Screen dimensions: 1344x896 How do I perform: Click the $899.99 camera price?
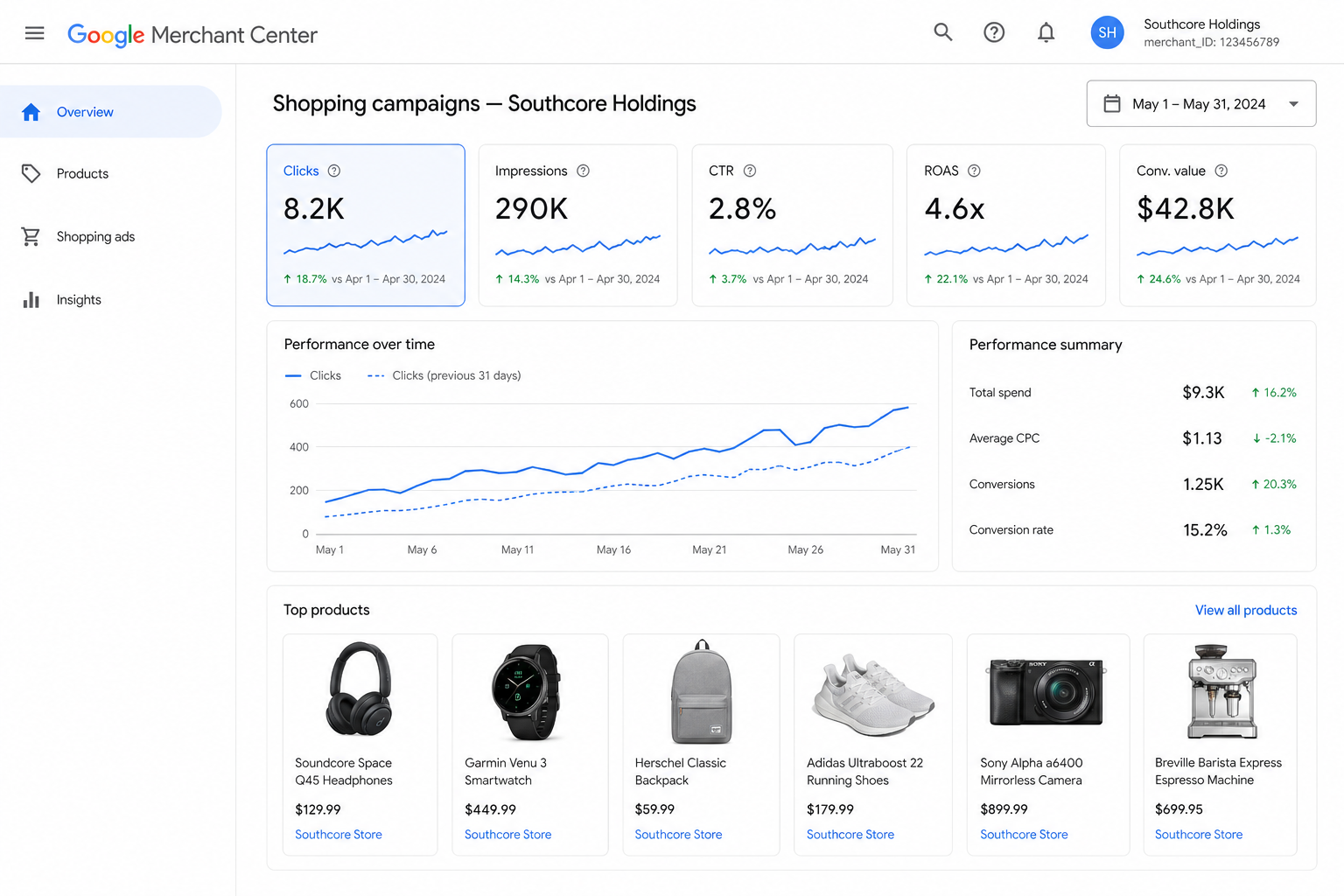(x=1004, y=809)
